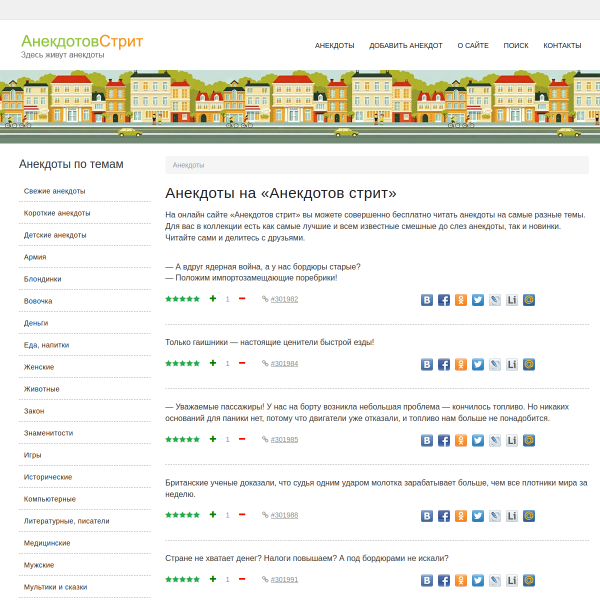This screenshot has height=600, width=600.
Task: Share joke #301982 on Odnoklassniki
Action: (x=461, y=300)
